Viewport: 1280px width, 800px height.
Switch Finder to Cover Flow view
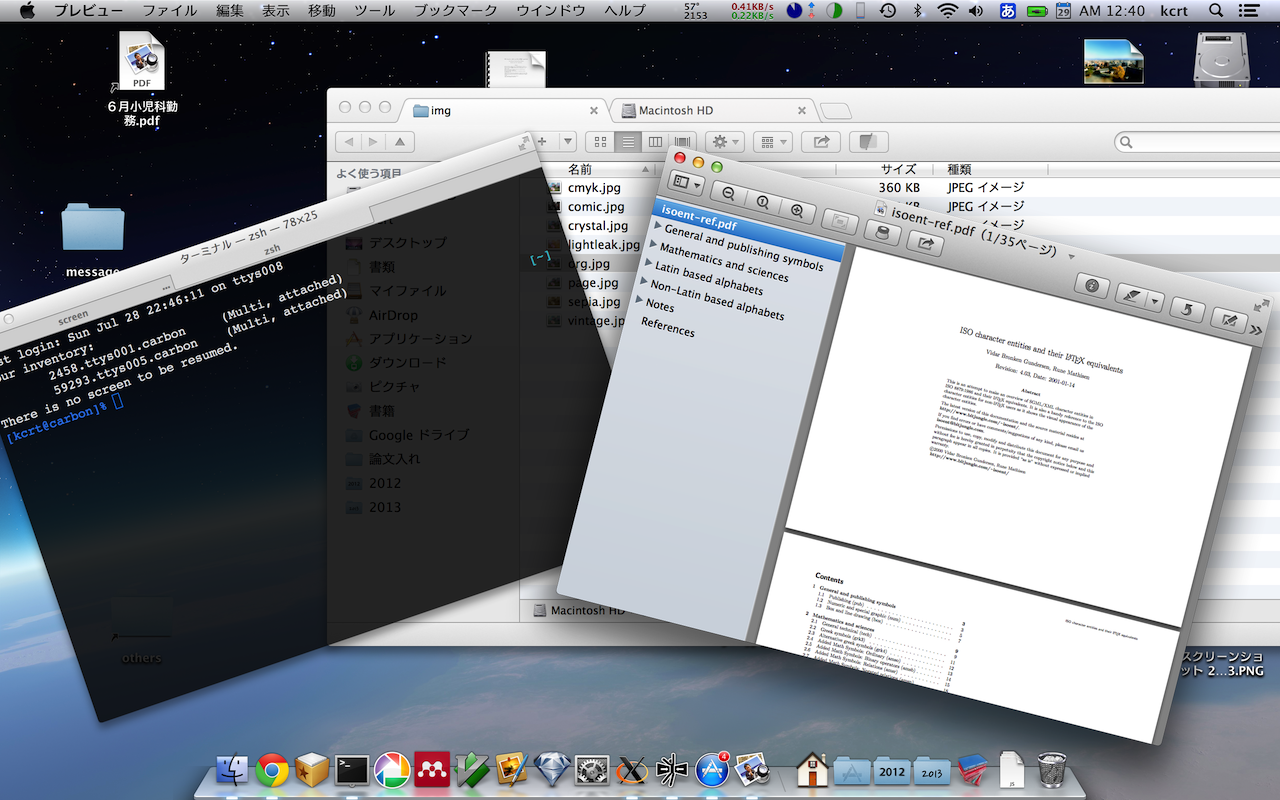coord(682,142)
